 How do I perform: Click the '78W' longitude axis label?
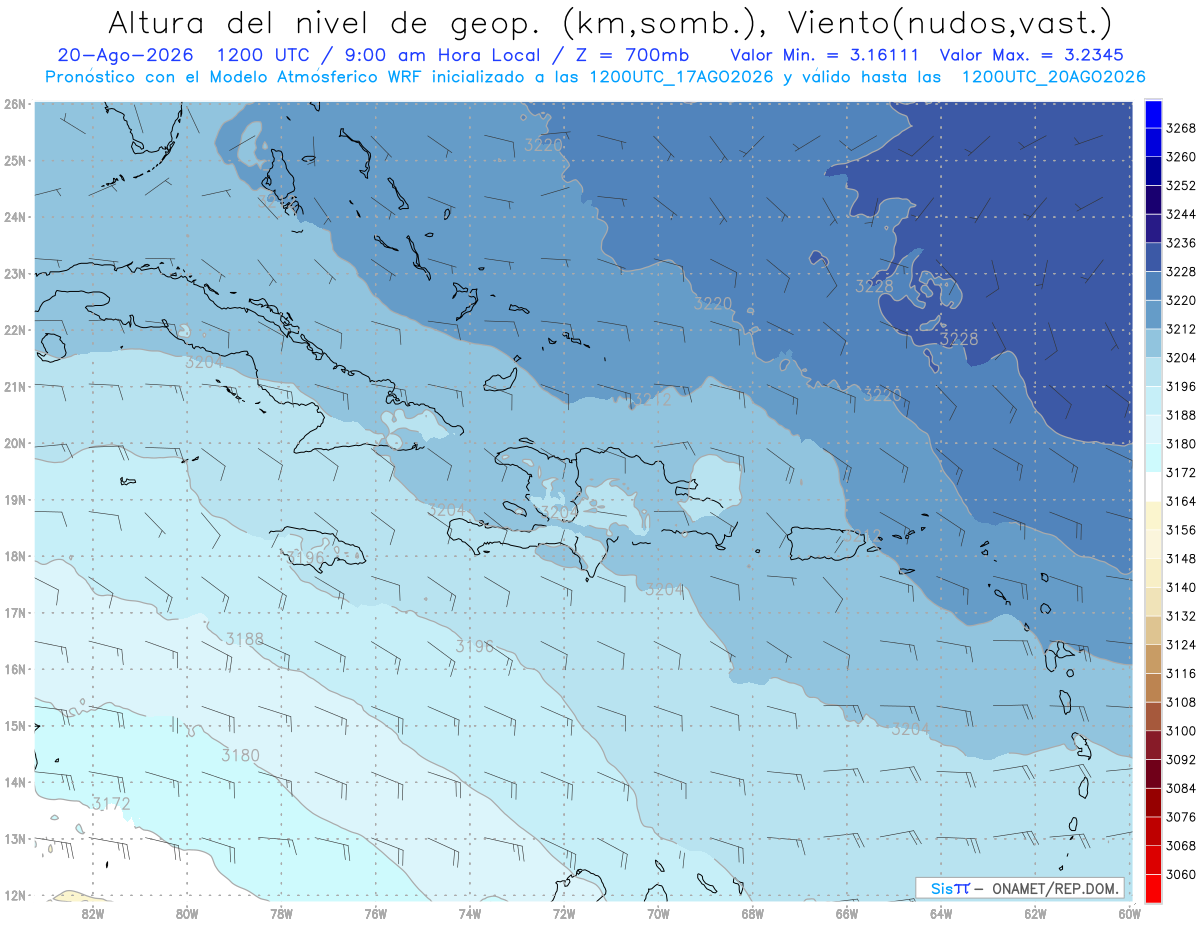click(281, 913)
